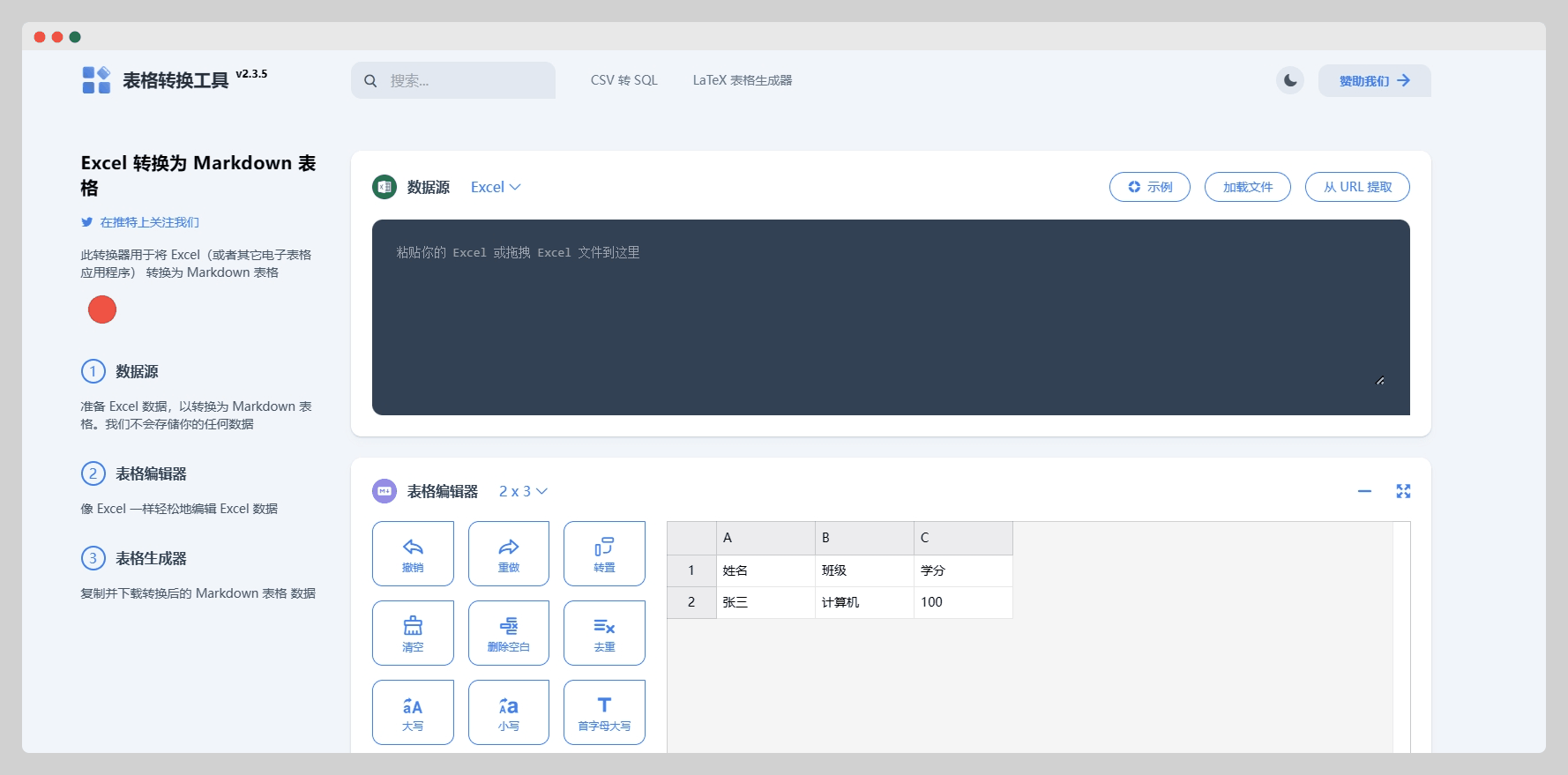1568x775 pixels.
Task: Convert text to lowercase with 小写
Action: 509,712
